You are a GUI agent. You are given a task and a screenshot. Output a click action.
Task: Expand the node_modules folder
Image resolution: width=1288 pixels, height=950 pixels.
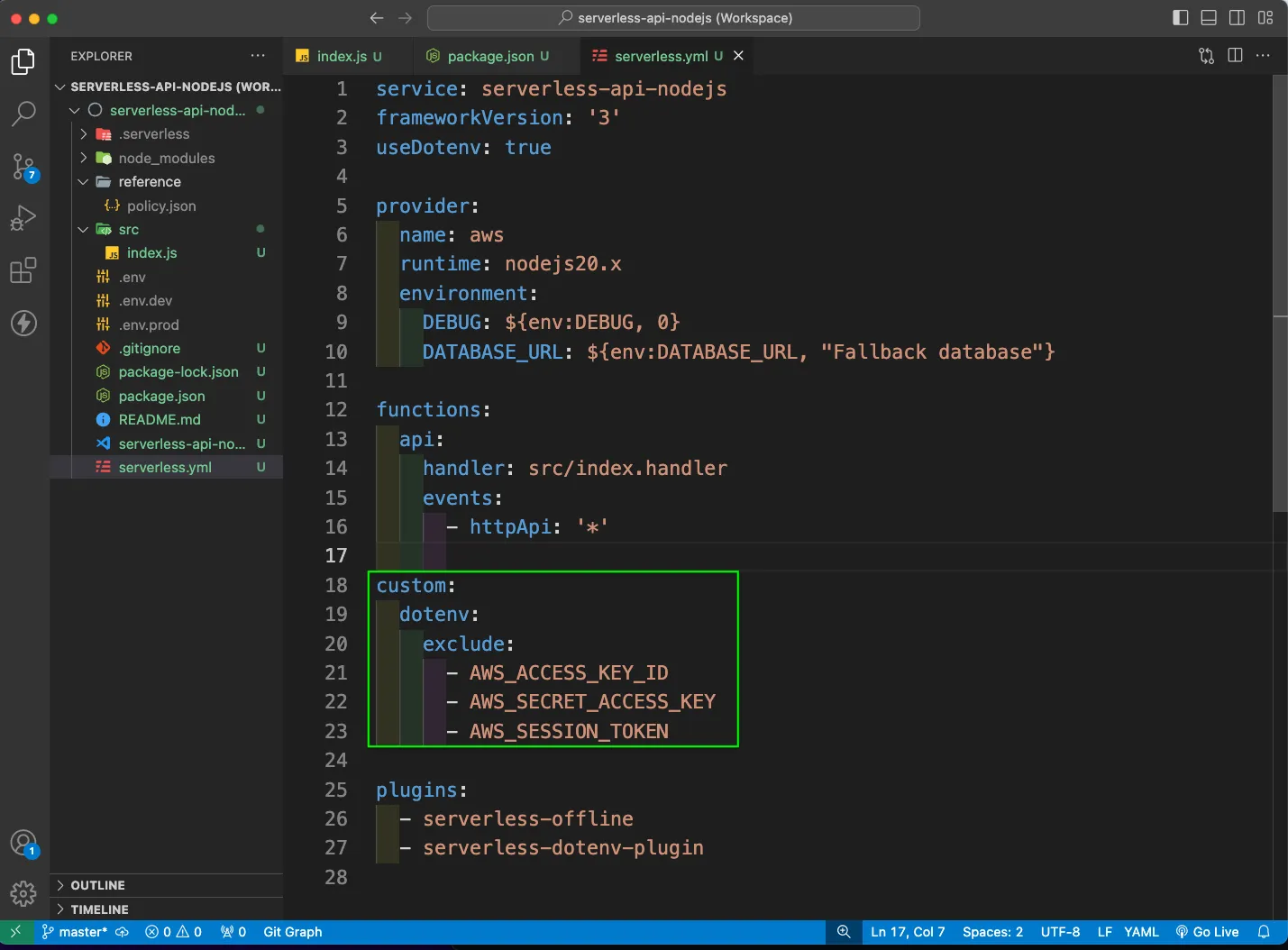[x=167, y=158]
